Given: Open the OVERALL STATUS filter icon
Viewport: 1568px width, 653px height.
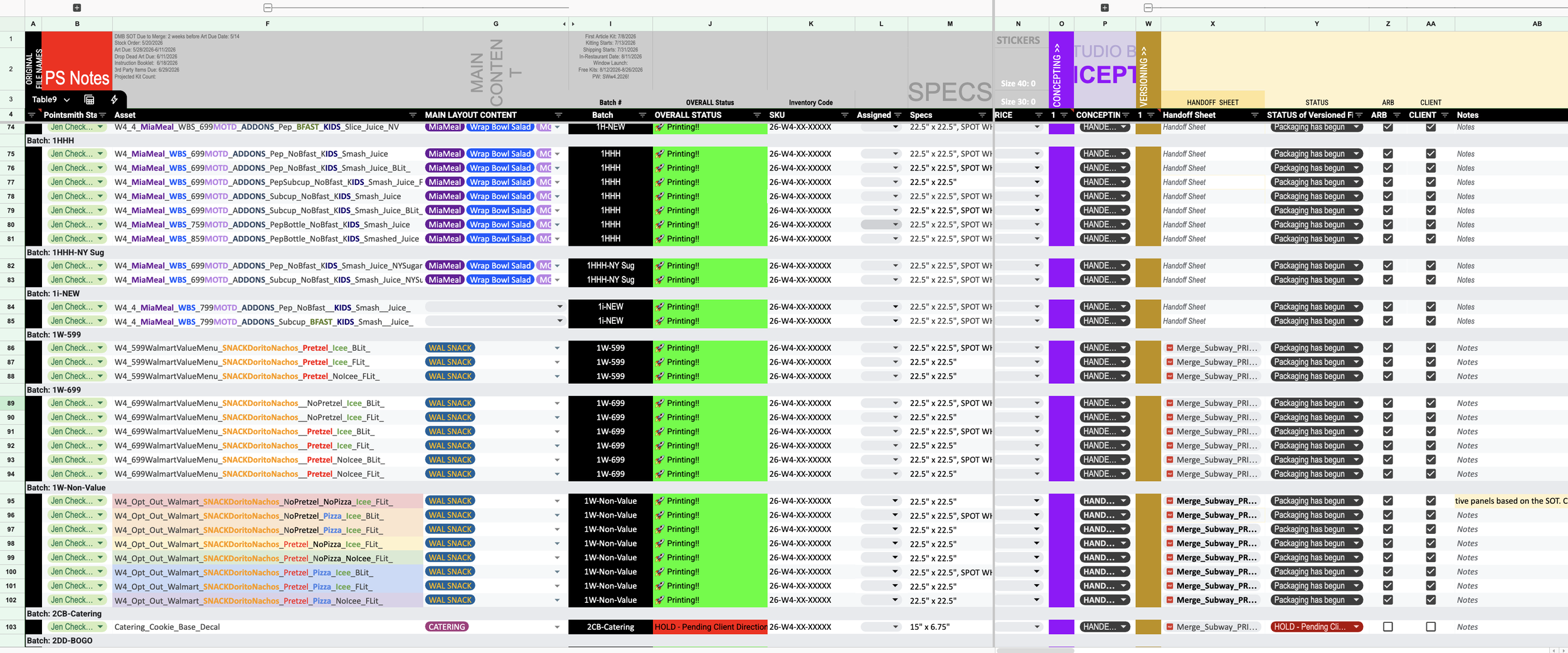Looking at the screenshot, I should click(x=757, y=115).
